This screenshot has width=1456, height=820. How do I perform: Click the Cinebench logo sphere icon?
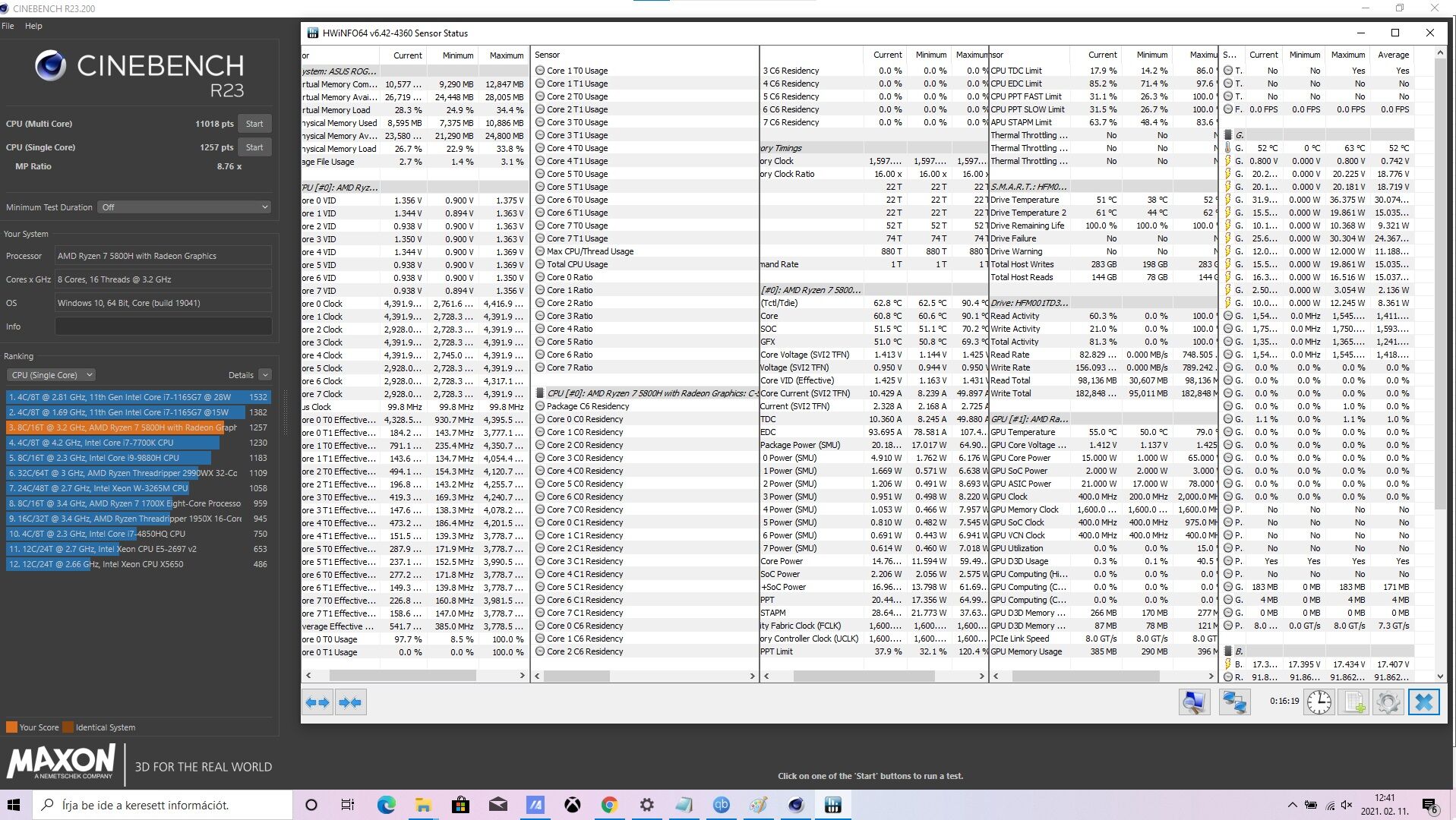click(x=51, y=66)
